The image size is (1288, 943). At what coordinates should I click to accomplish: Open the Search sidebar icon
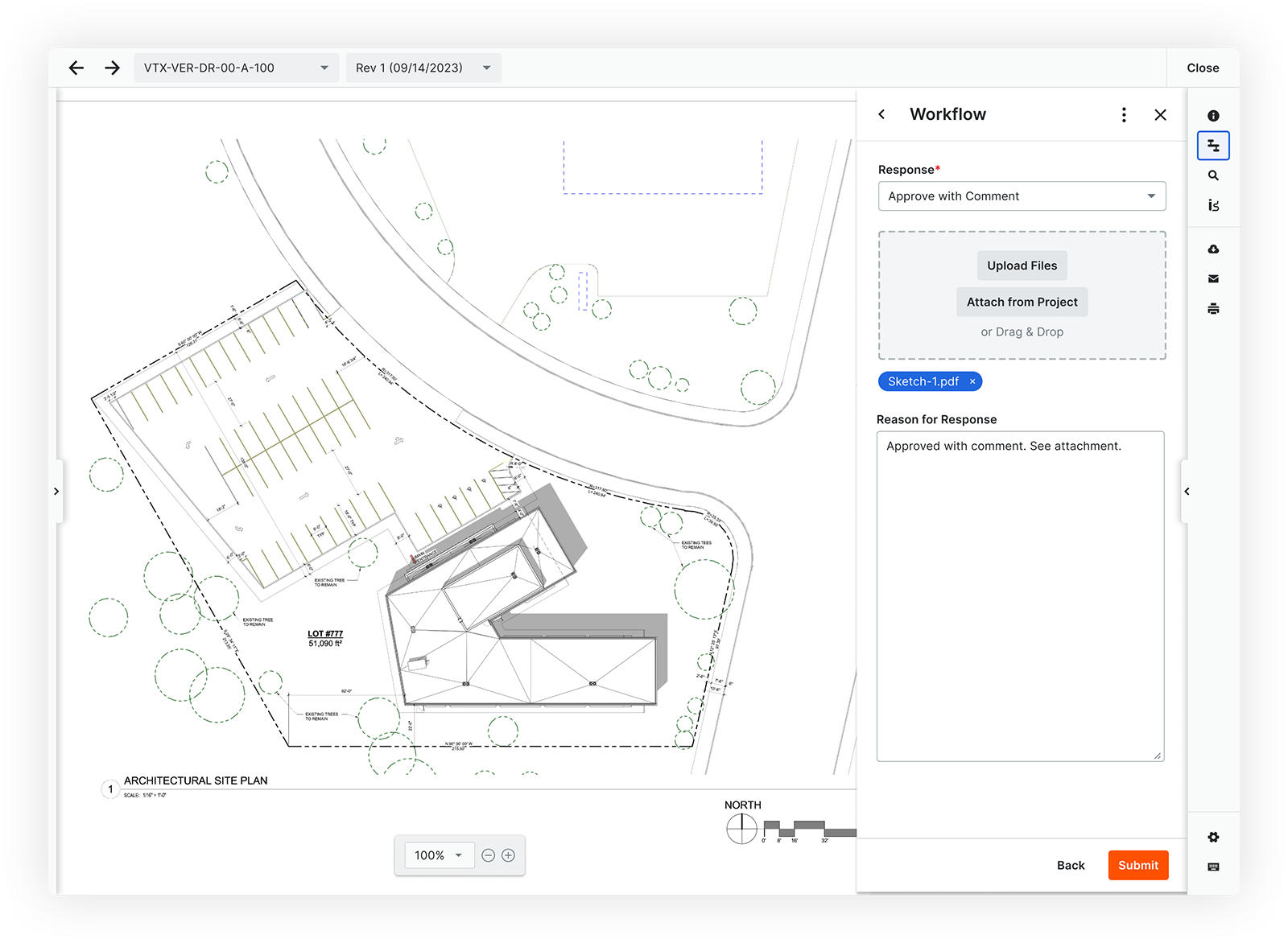pyautogui.click(x=1213, y=175)
